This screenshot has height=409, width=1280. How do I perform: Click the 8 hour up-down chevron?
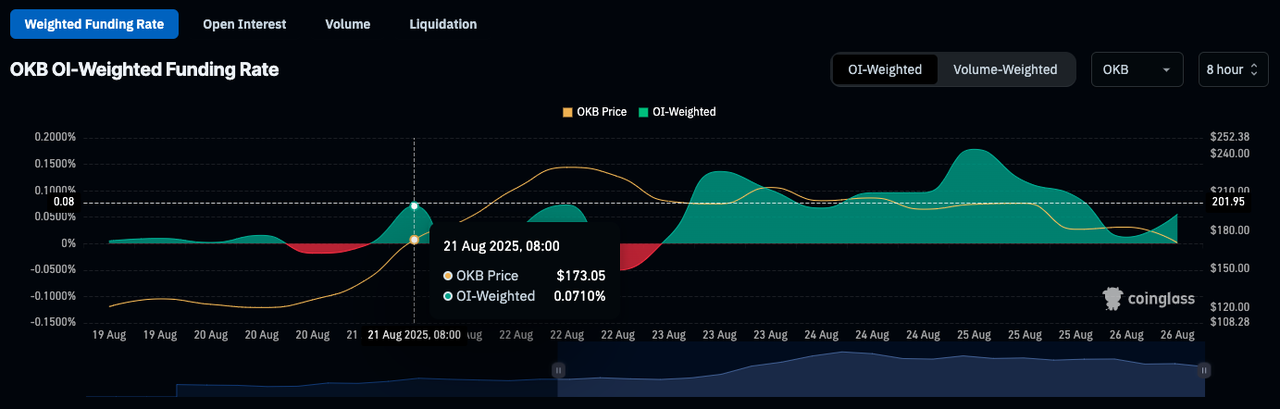[1254, 70]
